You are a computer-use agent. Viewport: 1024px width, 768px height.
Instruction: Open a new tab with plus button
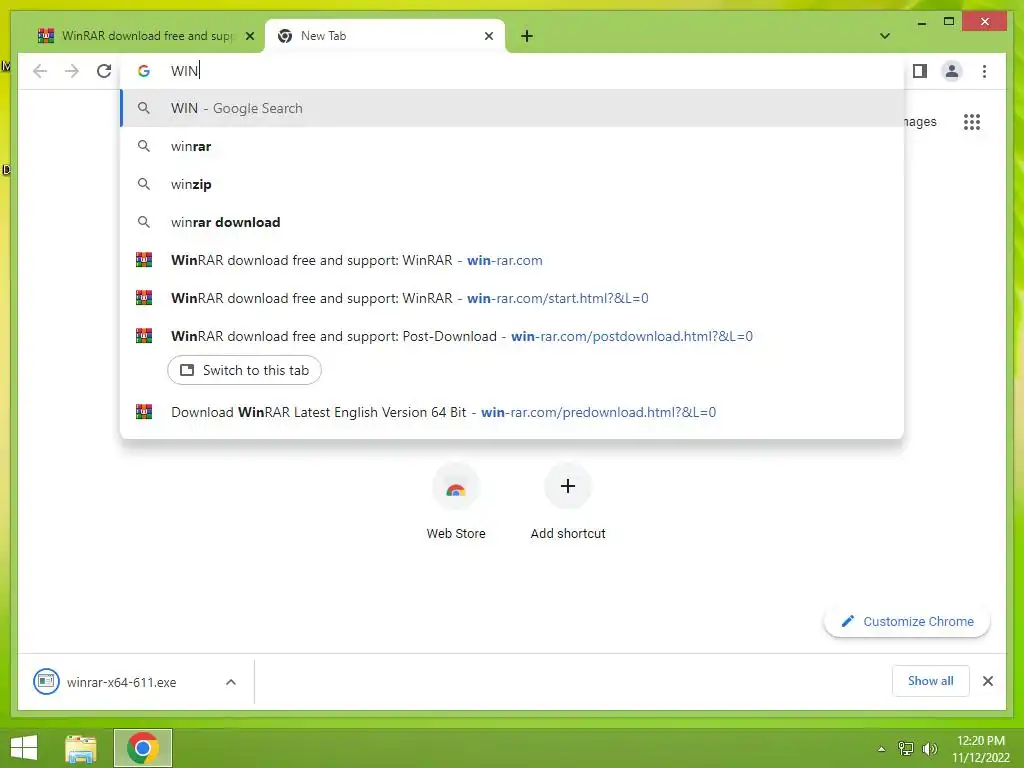coord(527,36)
